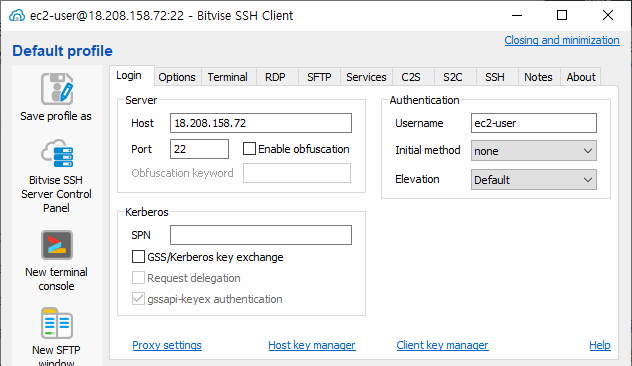Screen dimensions: 632x366
Task: Select the Terminal tab
Action: 227,77
